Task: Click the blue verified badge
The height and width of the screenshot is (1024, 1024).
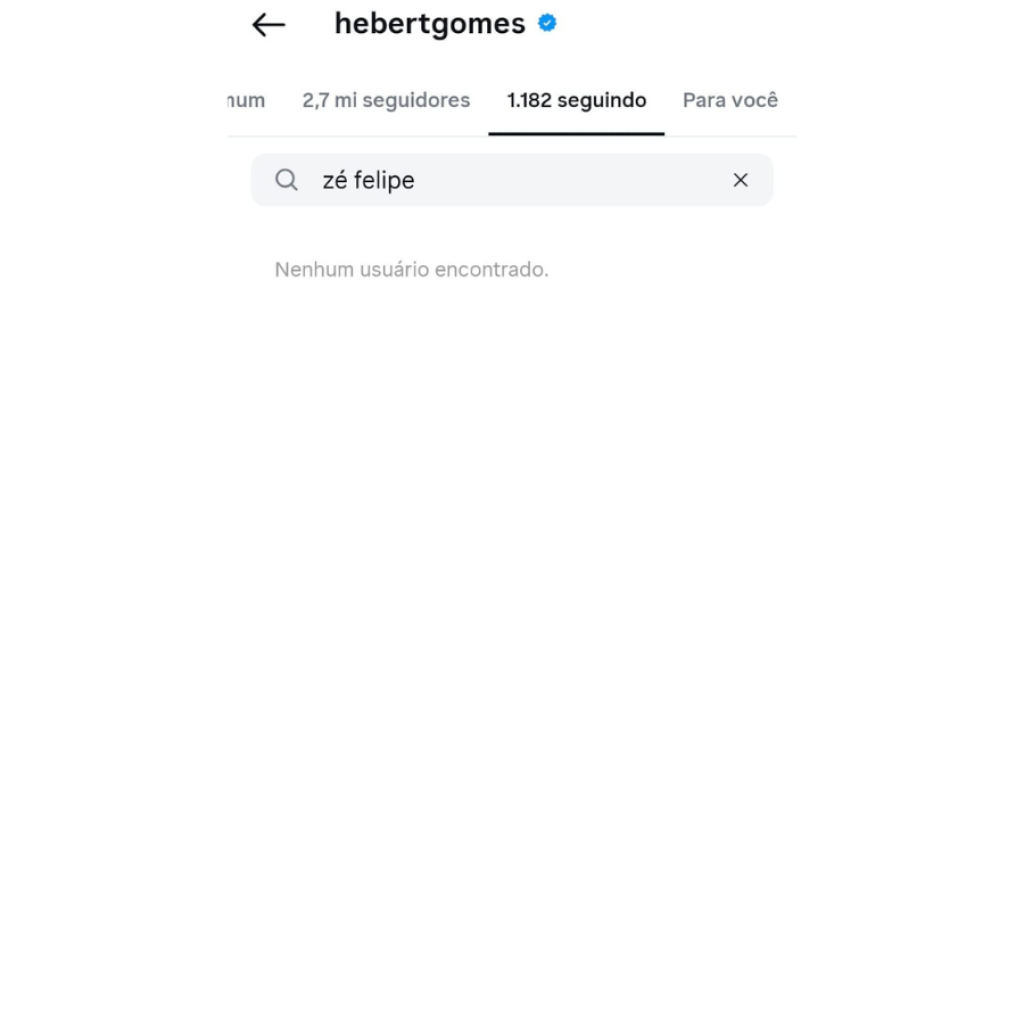Action: point(547,24)
